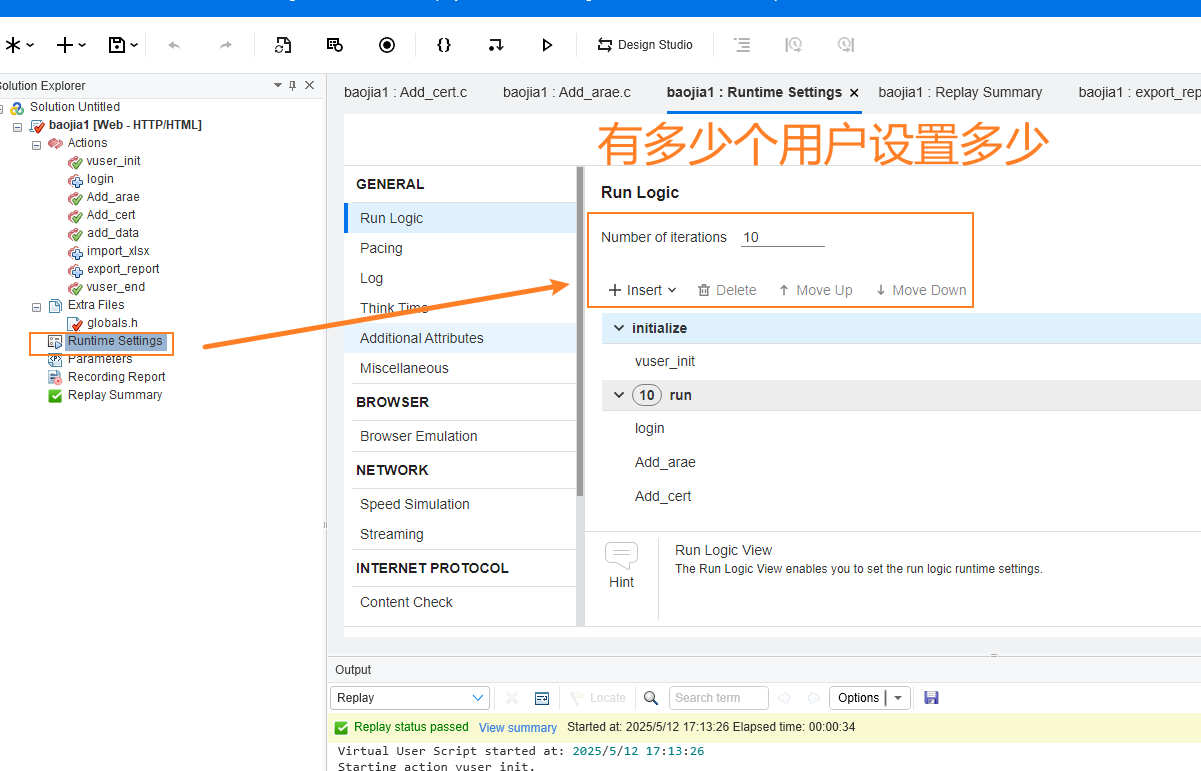This screenshot has width=1201, height=771.
Task: Click the first greyed snapshot toolbar icon
Action: click(793, 45)
